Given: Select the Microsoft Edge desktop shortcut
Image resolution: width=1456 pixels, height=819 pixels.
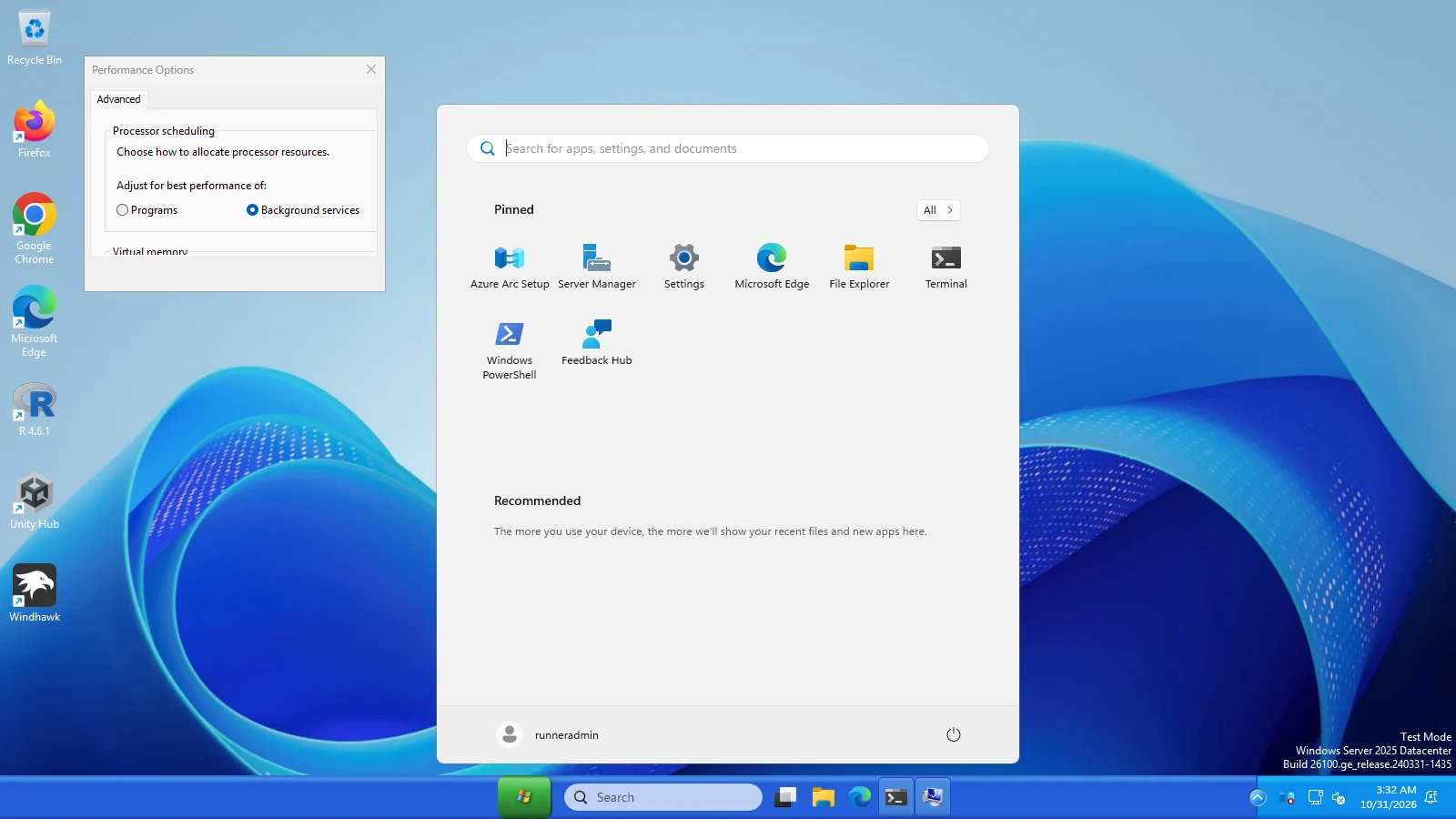Looking at the screenshot, I should 35,321.
